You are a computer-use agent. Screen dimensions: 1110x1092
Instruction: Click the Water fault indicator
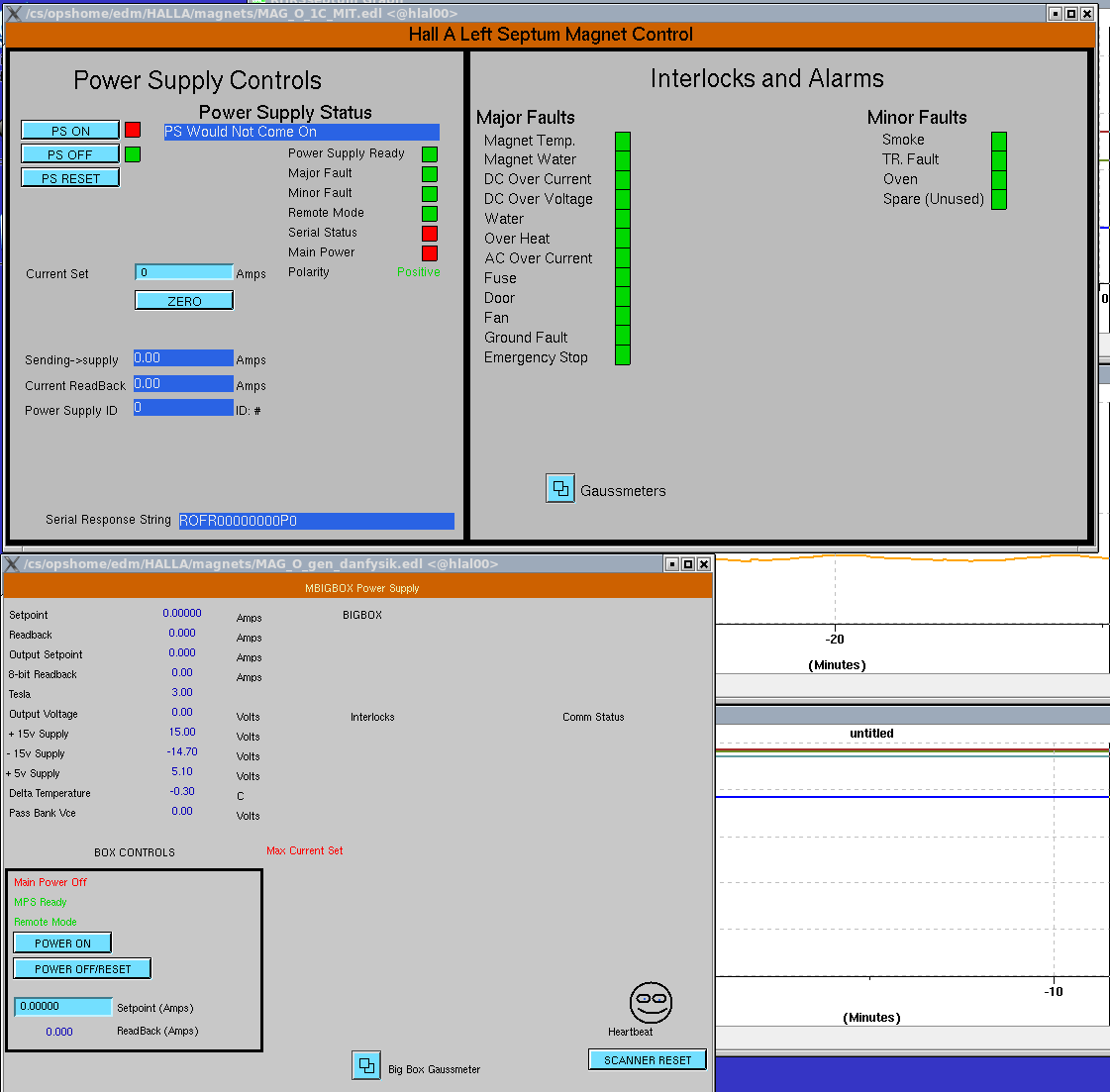(623, 220)
